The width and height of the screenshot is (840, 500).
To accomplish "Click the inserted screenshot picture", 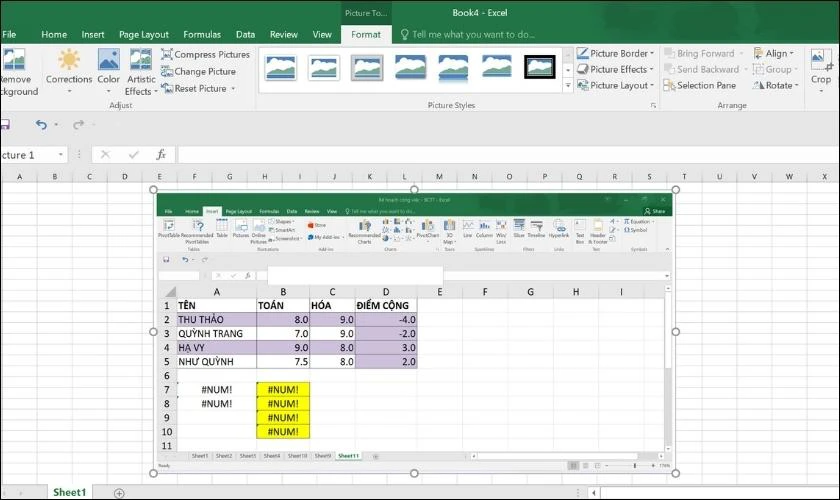I will (414, 331).
